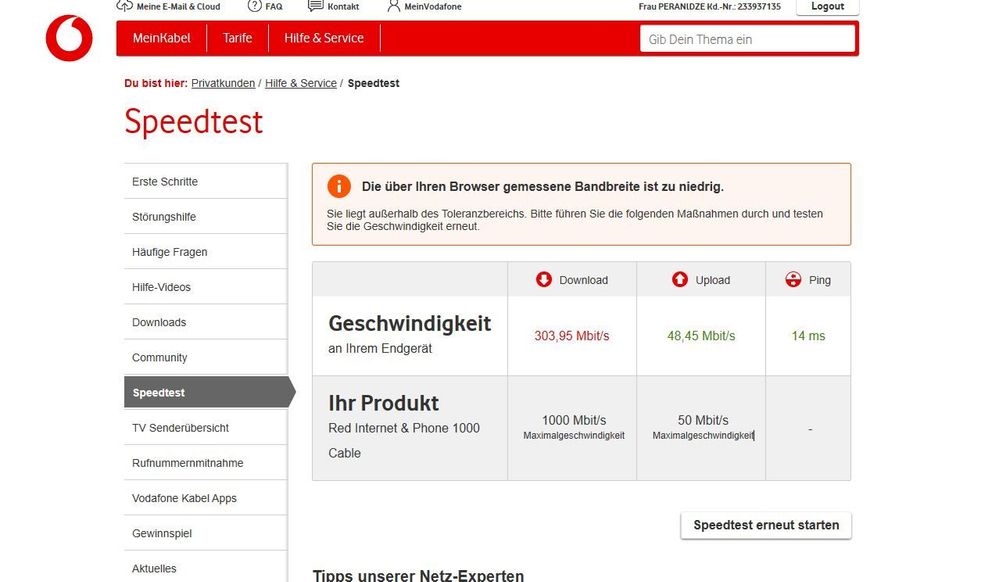Screen dimensions: 999x582
Task: Select the active Speedtest sidebar item
Action: 209,392
